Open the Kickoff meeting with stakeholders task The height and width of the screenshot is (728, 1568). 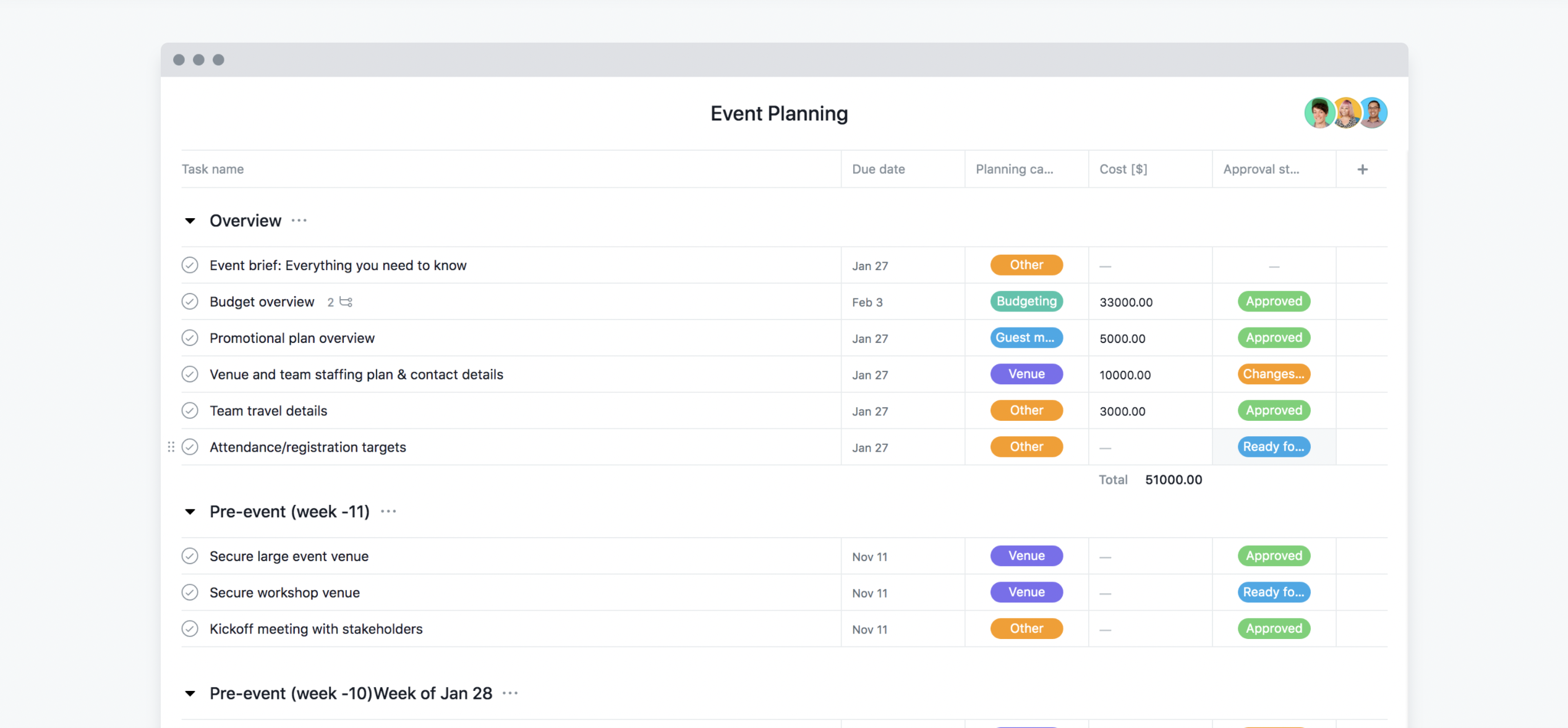(316, 629)
